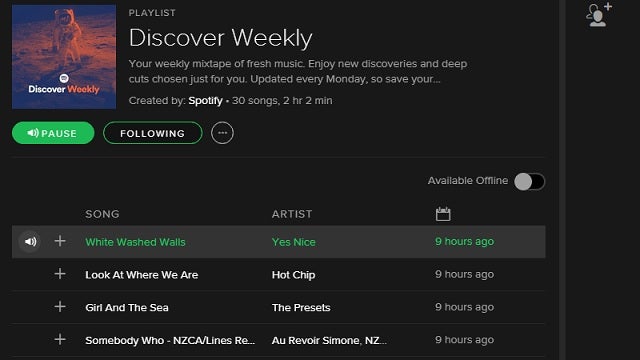Image resolution: width=640 pixels, height=360 pixels.
Task: Add Look At Where We Are to library
Action: (60, 274)
